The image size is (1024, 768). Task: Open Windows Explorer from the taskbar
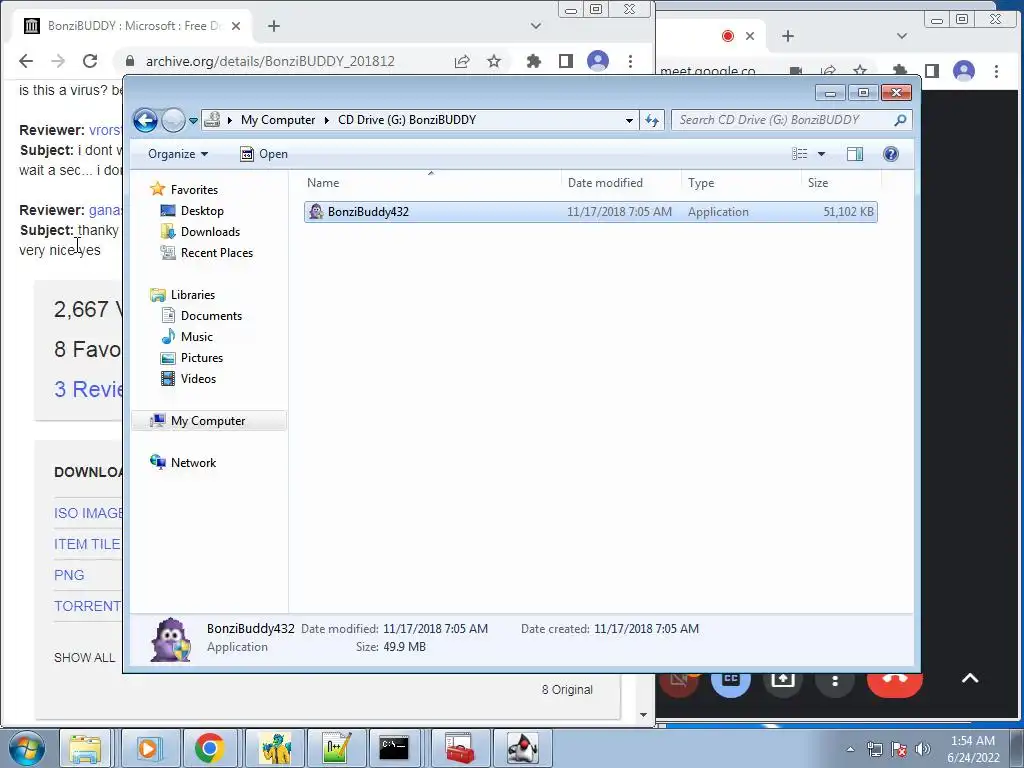pos(85,748)
